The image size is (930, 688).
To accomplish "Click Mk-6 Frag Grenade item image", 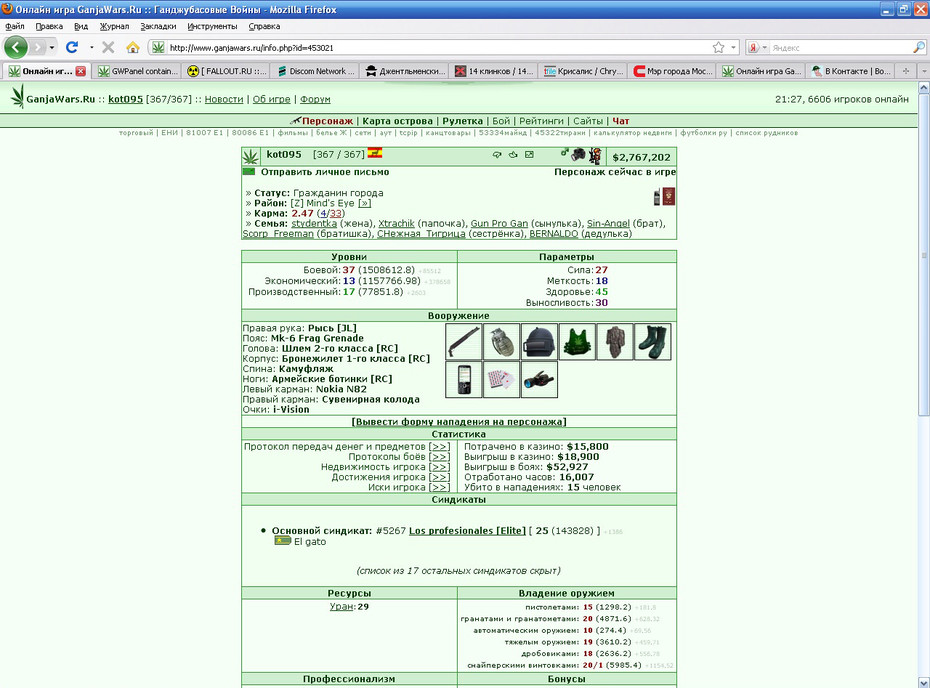I will 502,342.
